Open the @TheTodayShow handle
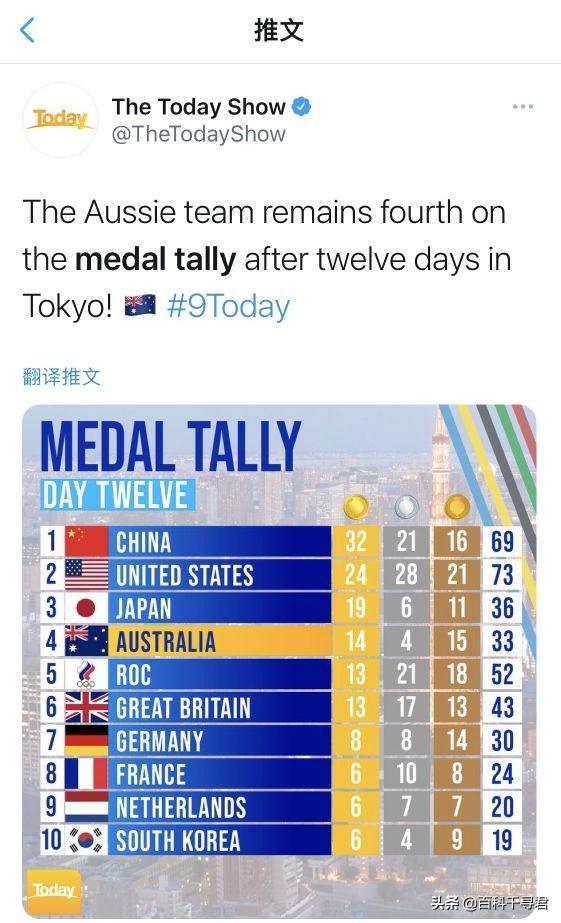Image resolution: width=561 pixels, height=923 pixels. point(198,134)
